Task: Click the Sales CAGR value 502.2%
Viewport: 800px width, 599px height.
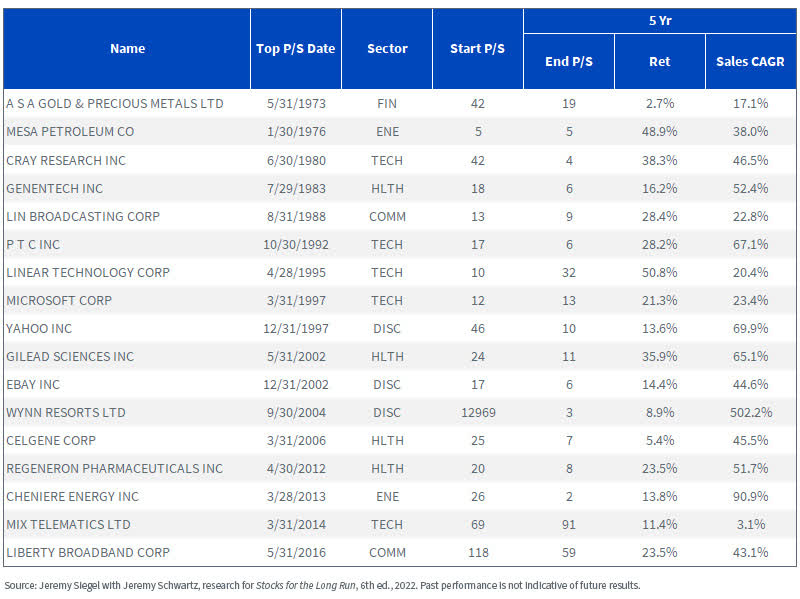Action: (x=751, y=413)
